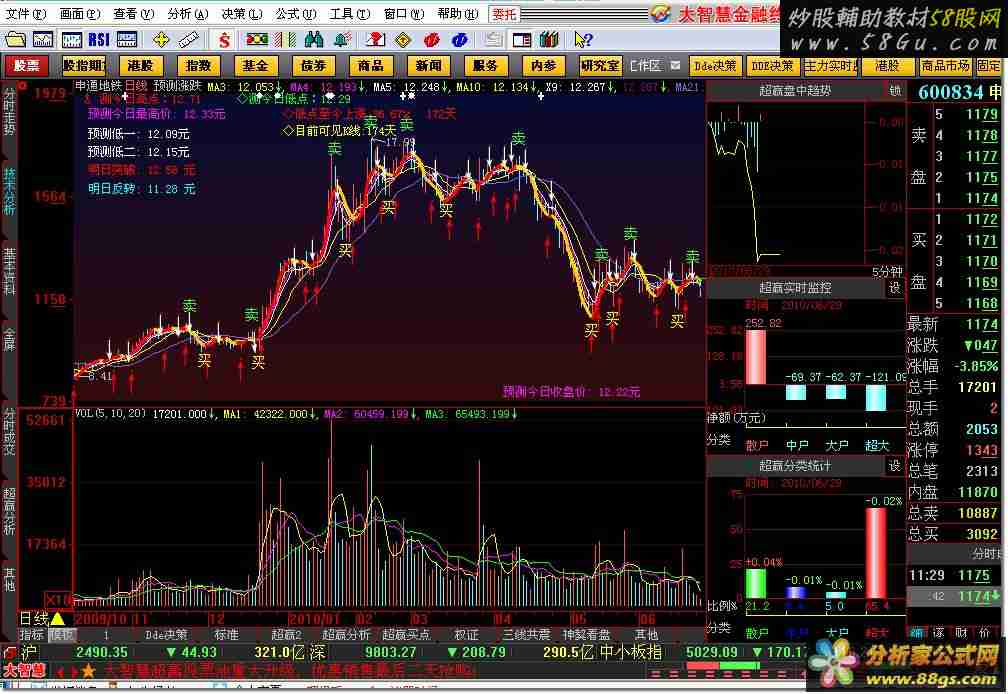
Task: Open the 窗口(W) menu
Action: 404,13
